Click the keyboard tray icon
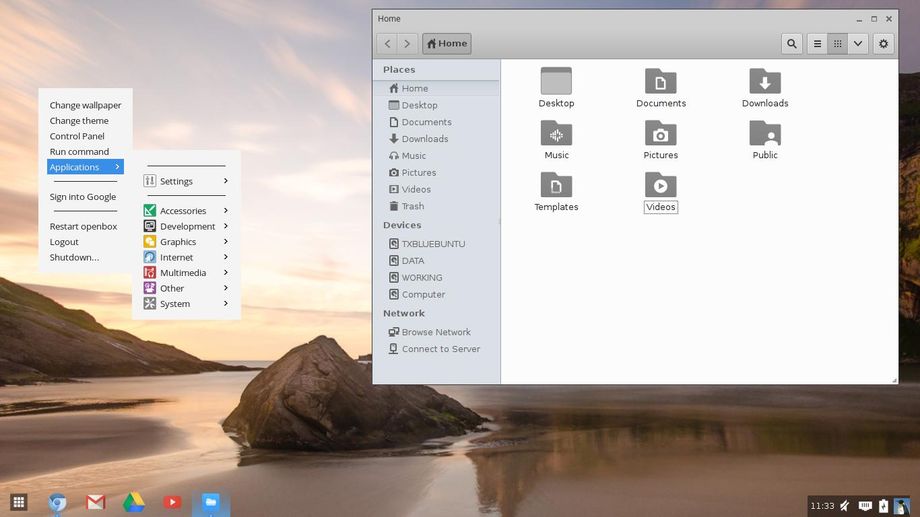Viewport: 920px width, 517px height. [x=865, y=506]
